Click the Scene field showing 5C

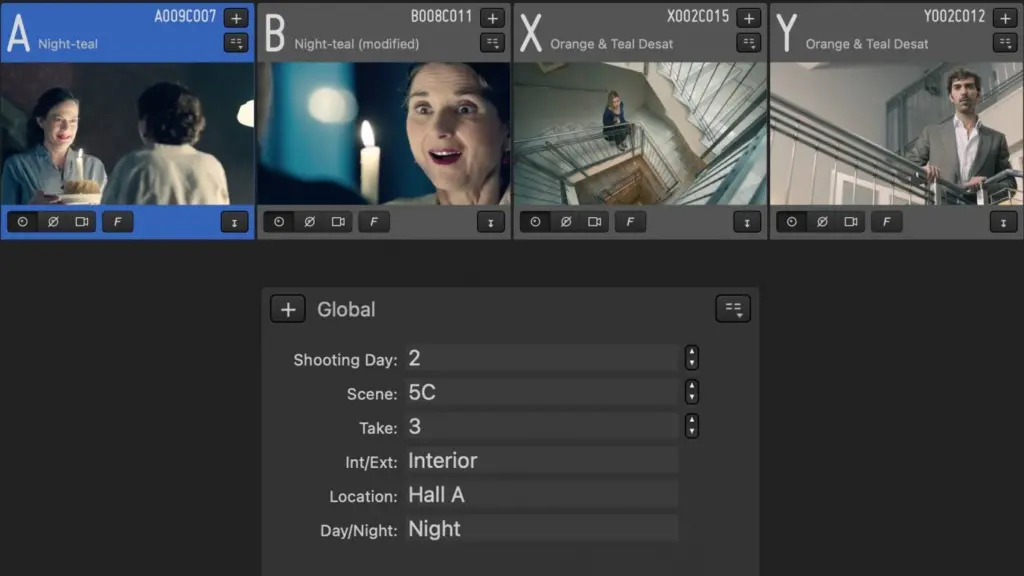(x=542, y=392)
